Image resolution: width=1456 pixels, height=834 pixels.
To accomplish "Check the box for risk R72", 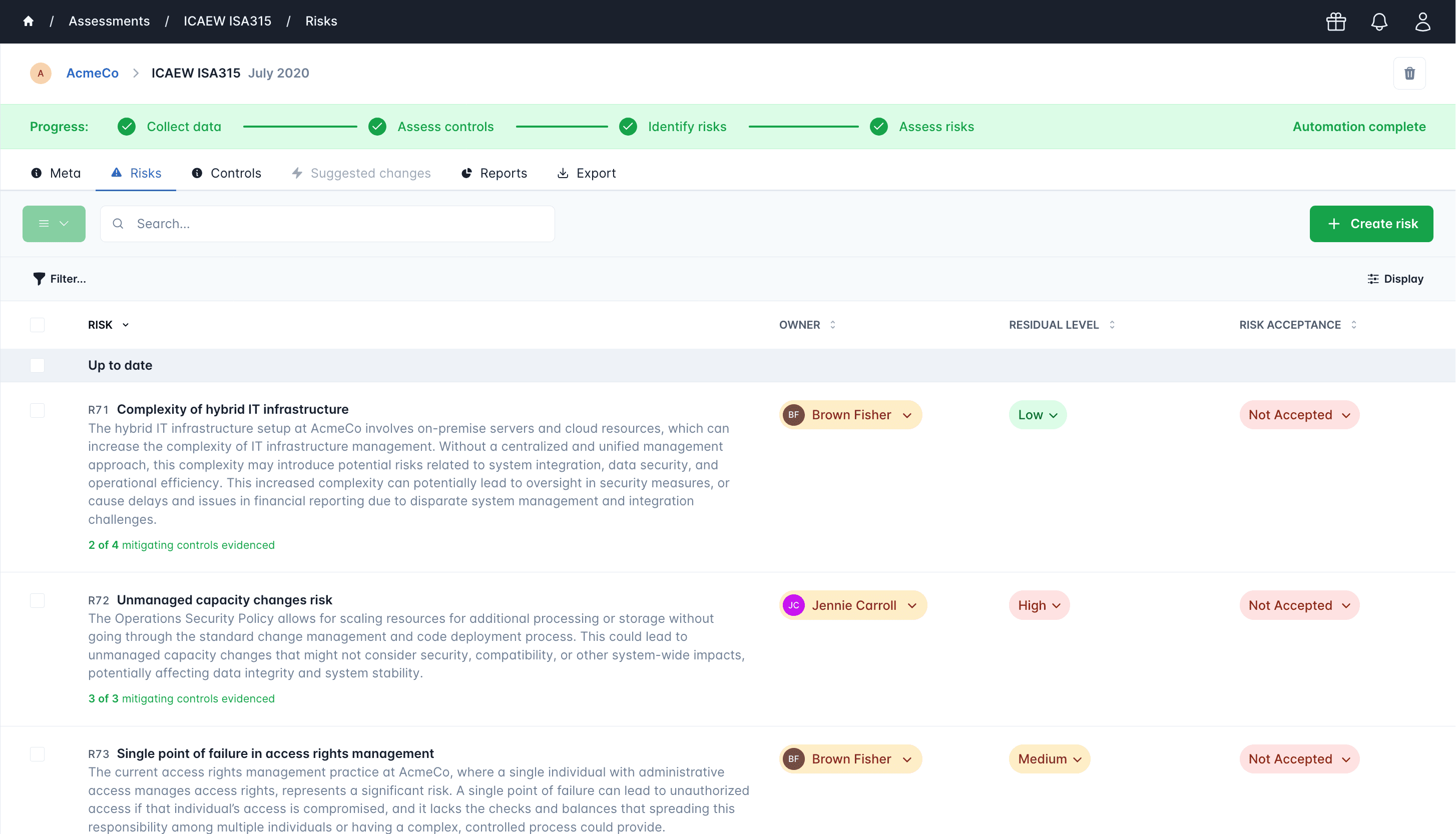I will click(37, 600).
